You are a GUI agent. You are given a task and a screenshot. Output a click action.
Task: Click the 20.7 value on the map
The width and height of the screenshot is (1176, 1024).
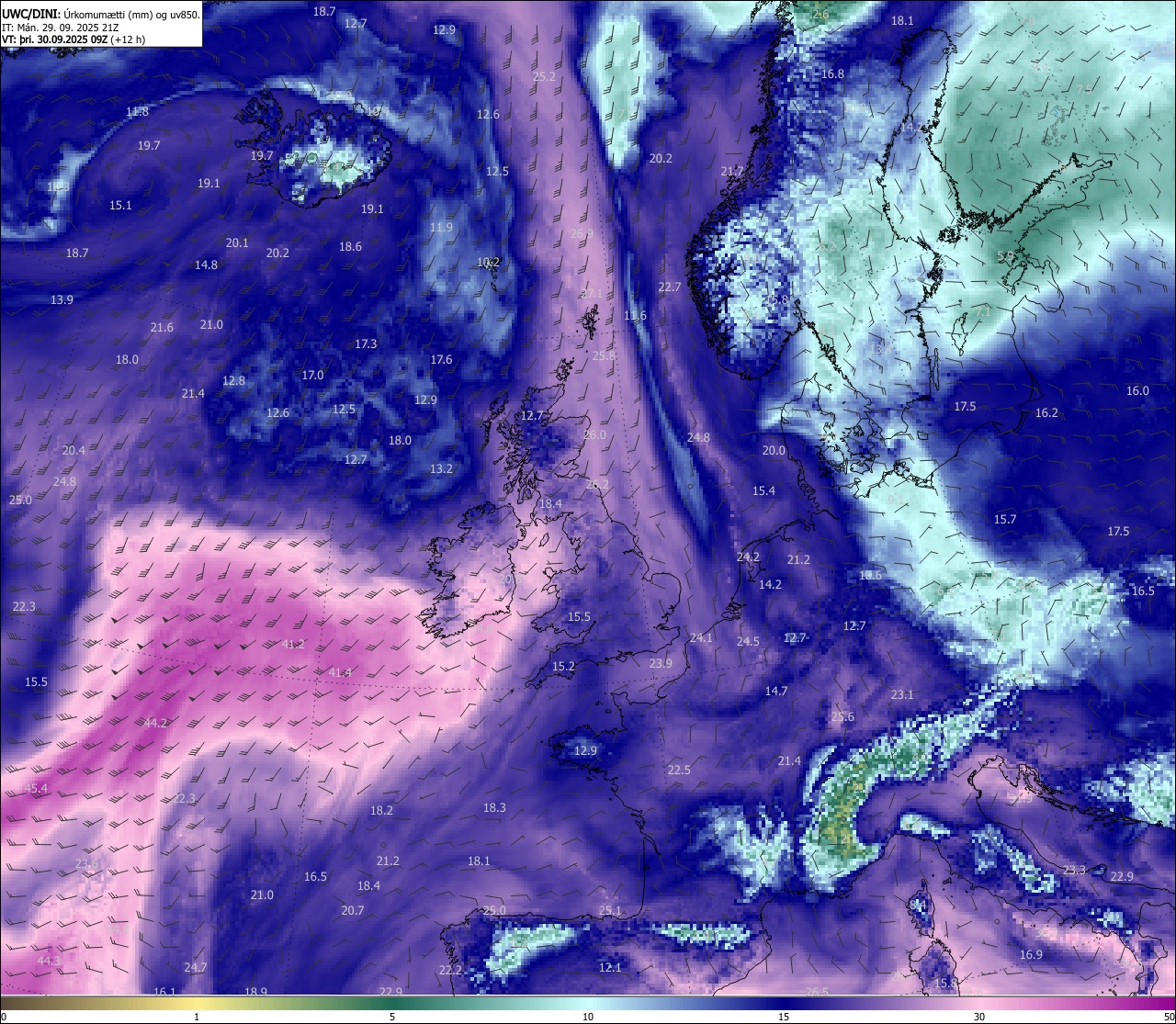pos(353,910)
